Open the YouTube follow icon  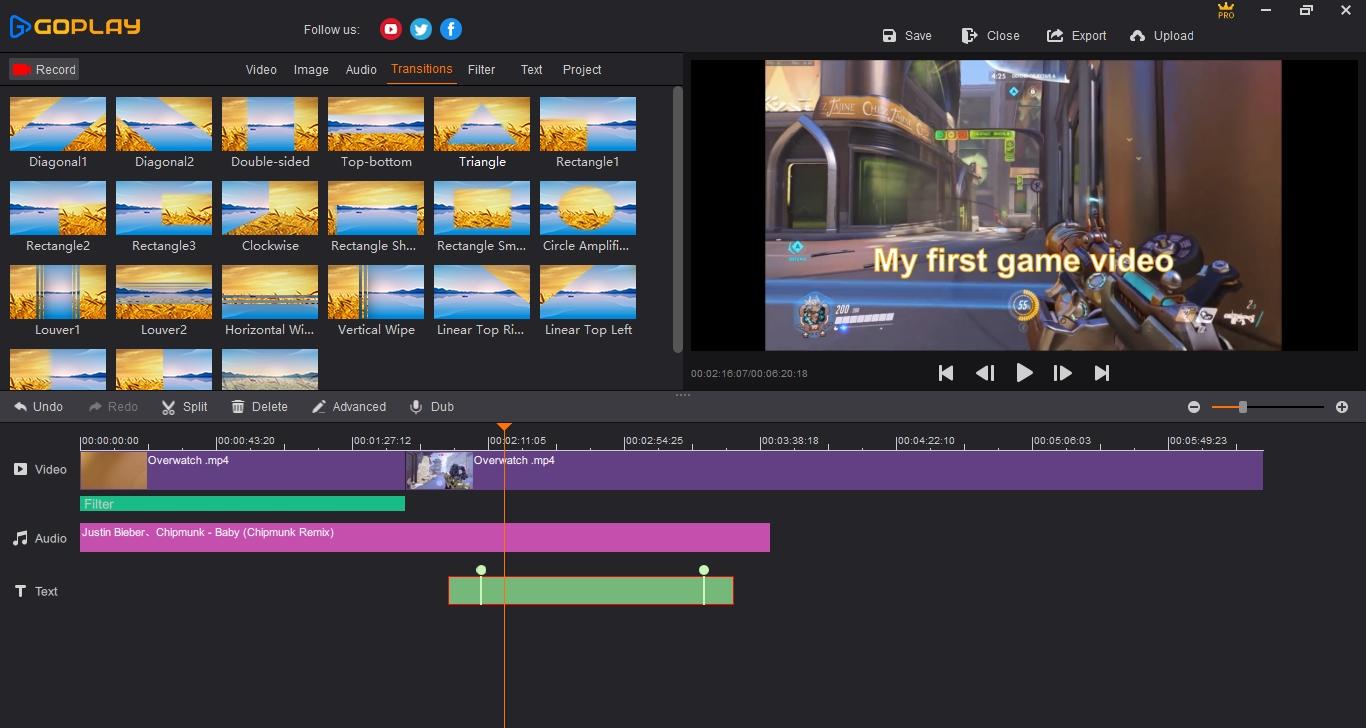point(390,29)
